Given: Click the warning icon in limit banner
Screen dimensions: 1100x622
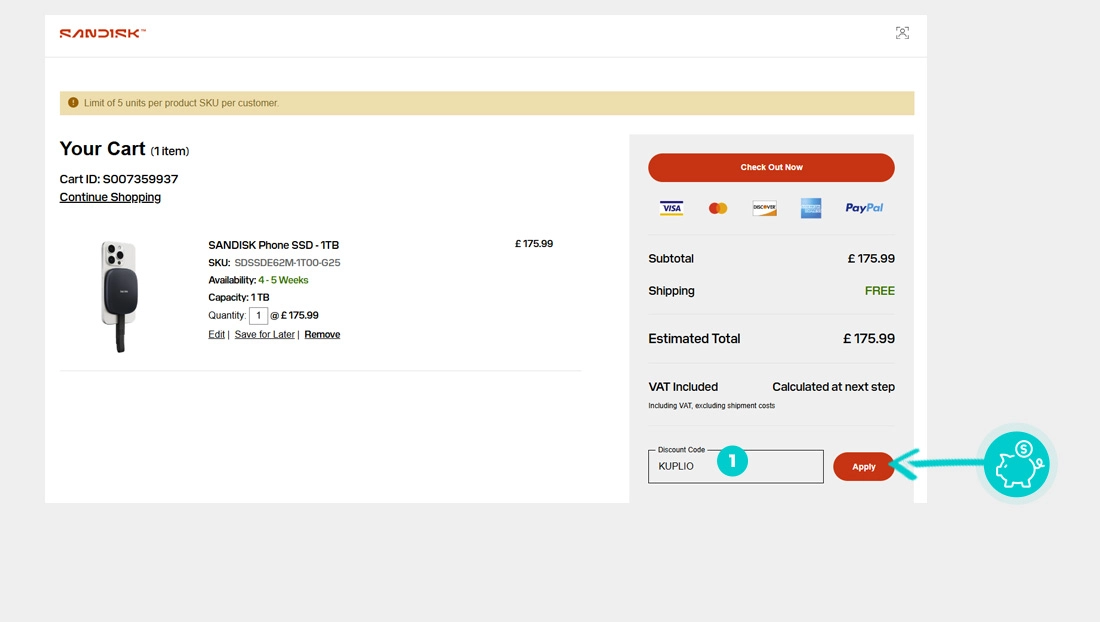Looking at the screenshot, I should [73, 102].
